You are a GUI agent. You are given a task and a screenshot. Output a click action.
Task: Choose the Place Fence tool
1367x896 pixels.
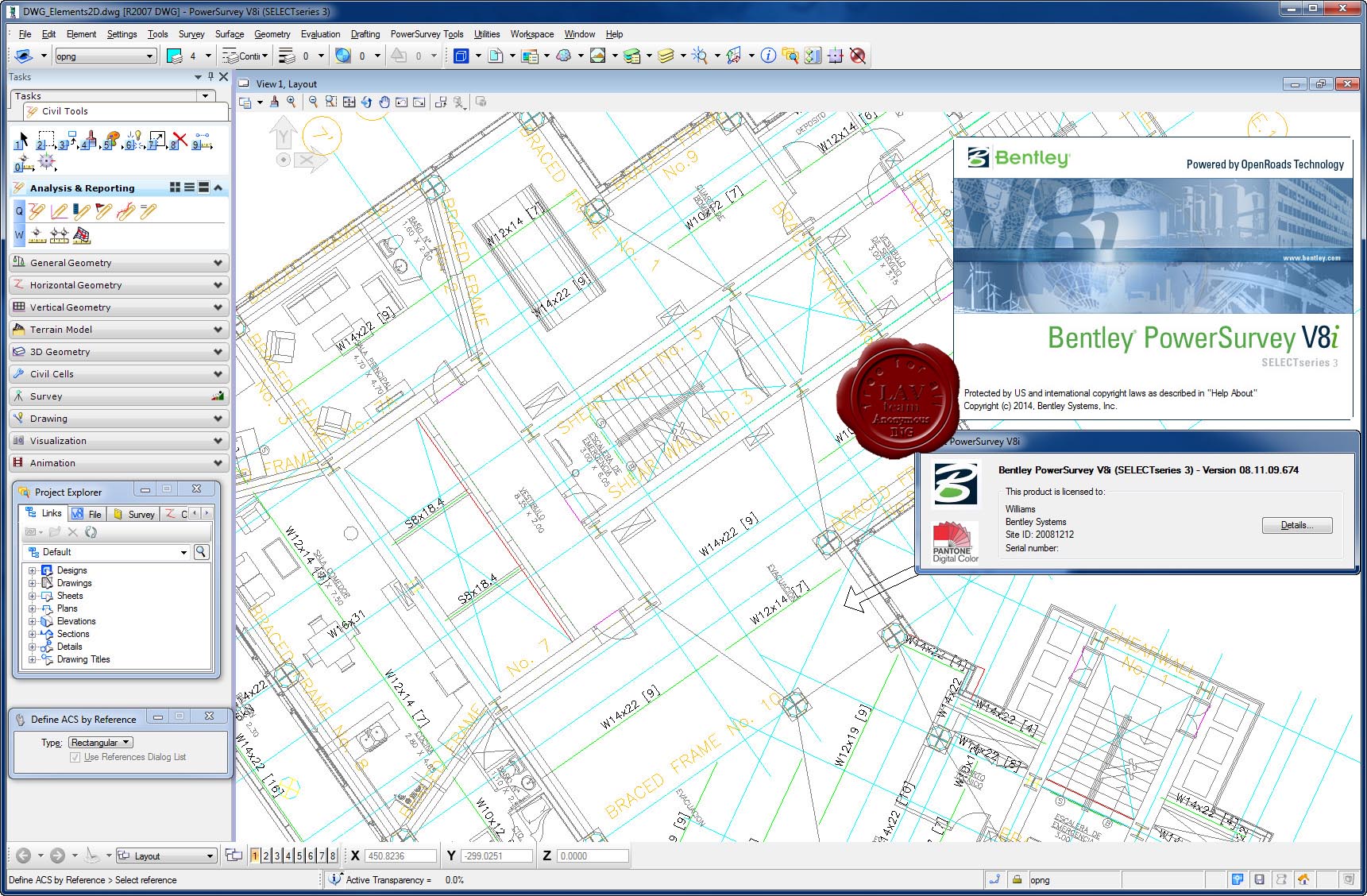click(45, 141)
